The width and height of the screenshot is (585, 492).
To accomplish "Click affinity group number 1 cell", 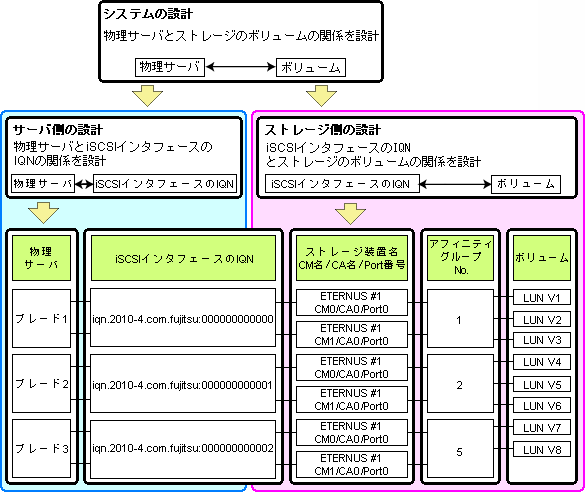I will (460, 319).
